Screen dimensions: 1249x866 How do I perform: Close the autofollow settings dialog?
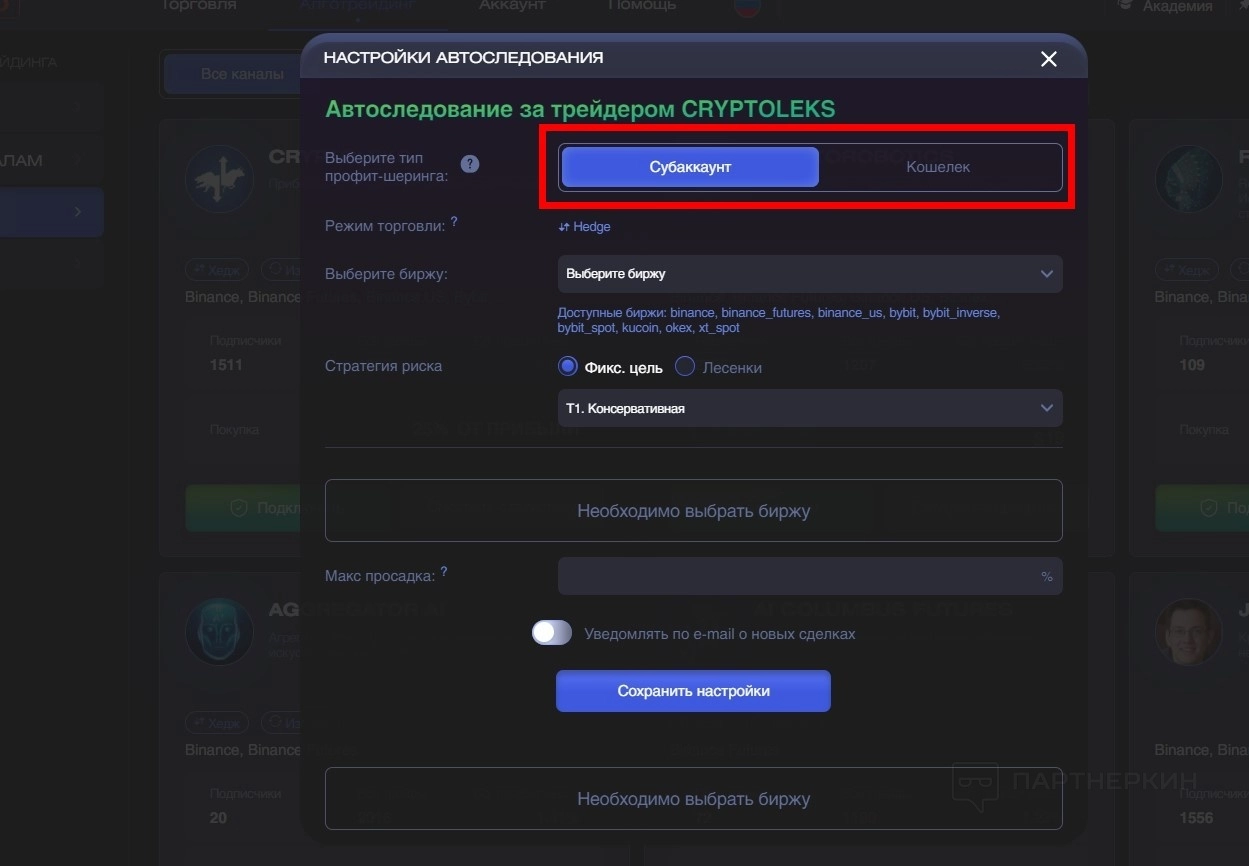point(1048,59)
